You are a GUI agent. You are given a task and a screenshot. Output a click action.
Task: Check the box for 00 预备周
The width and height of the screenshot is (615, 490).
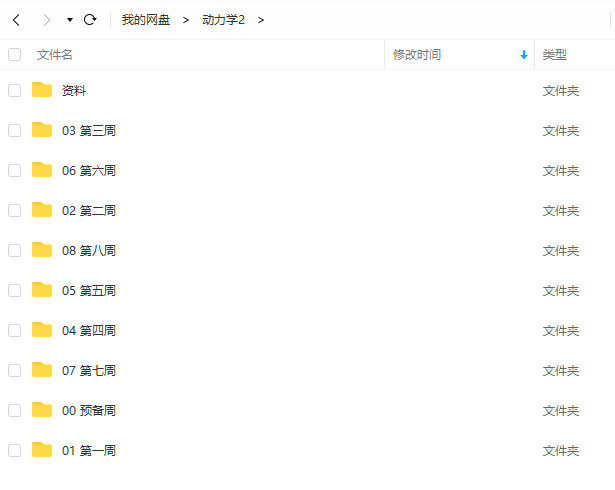coord(15,411)
